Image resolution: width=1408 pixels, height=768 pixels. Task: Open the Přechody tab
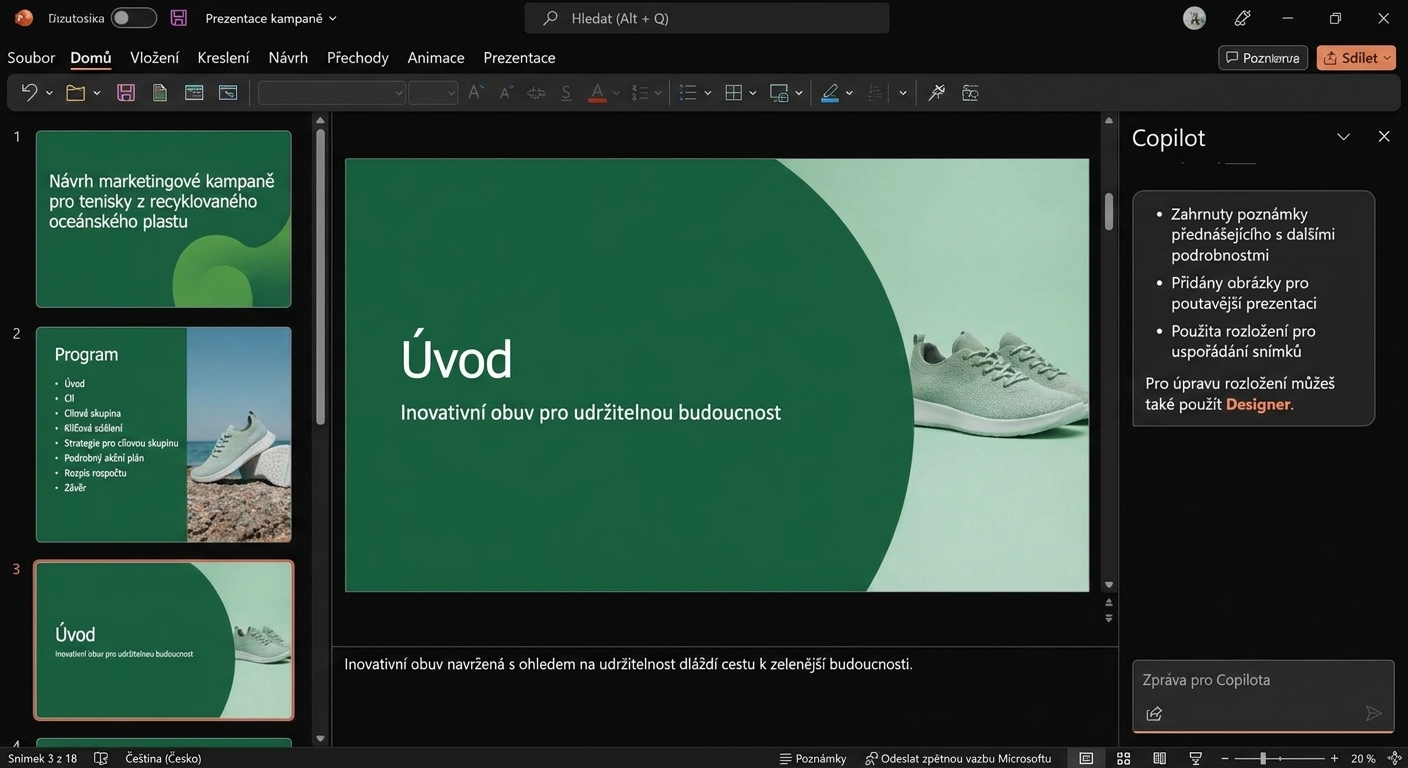point(358,58)
